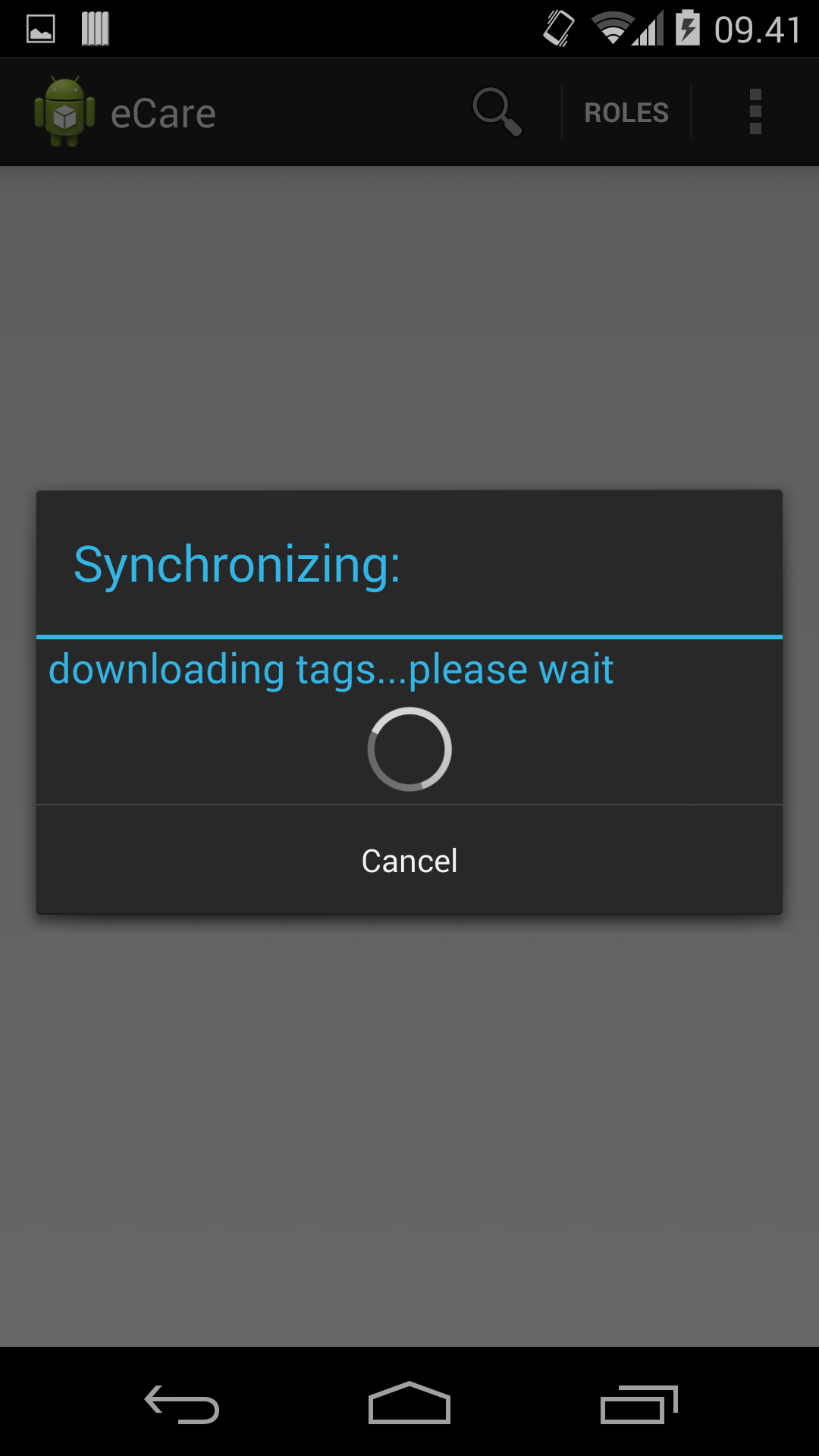Screen dimensions: 819x1456
Task: Tap the picture notification icon
Action: pos(41,29)
